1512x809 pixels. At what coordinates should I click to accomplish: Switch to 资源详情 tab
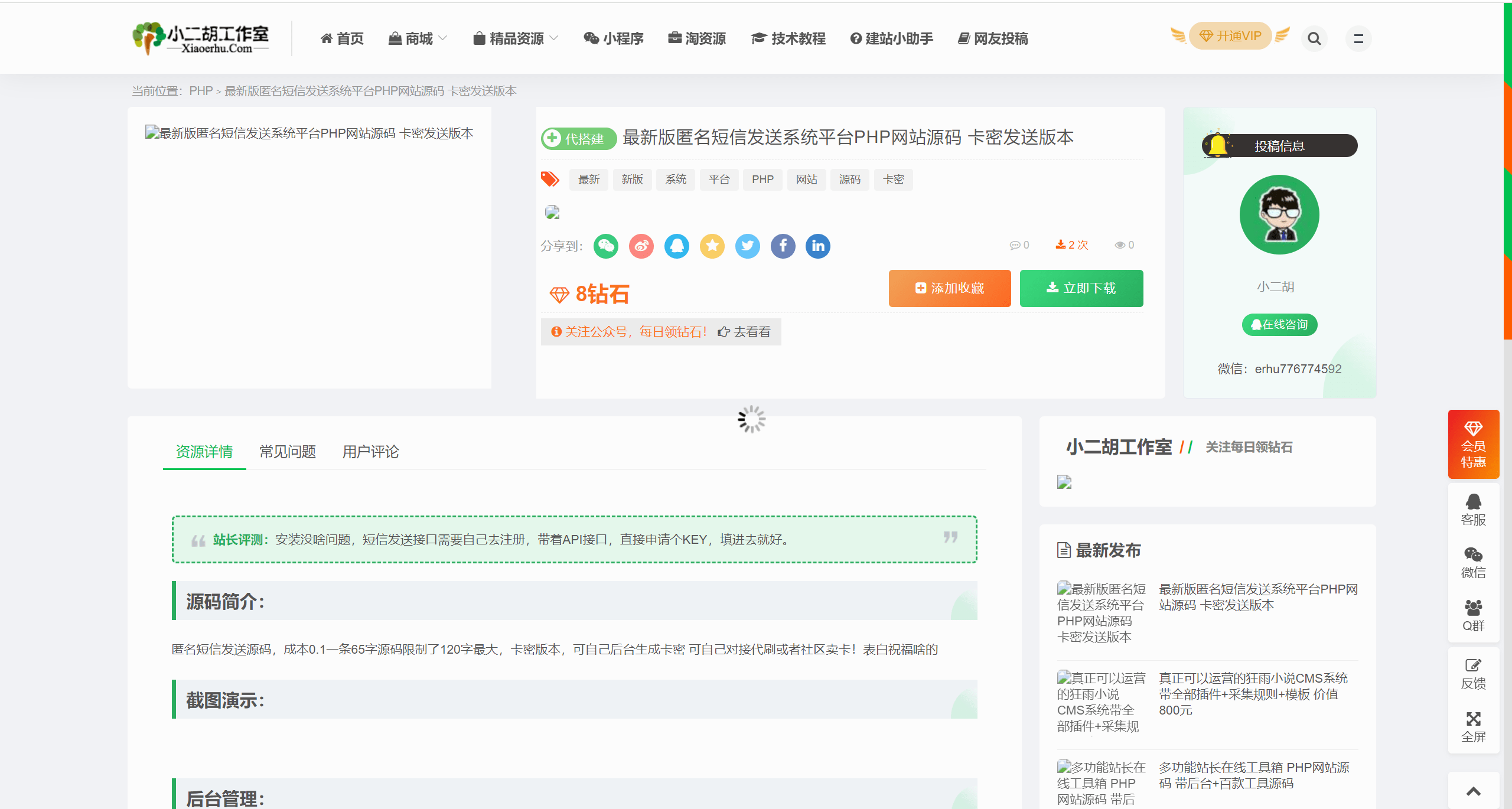[204, 452]
